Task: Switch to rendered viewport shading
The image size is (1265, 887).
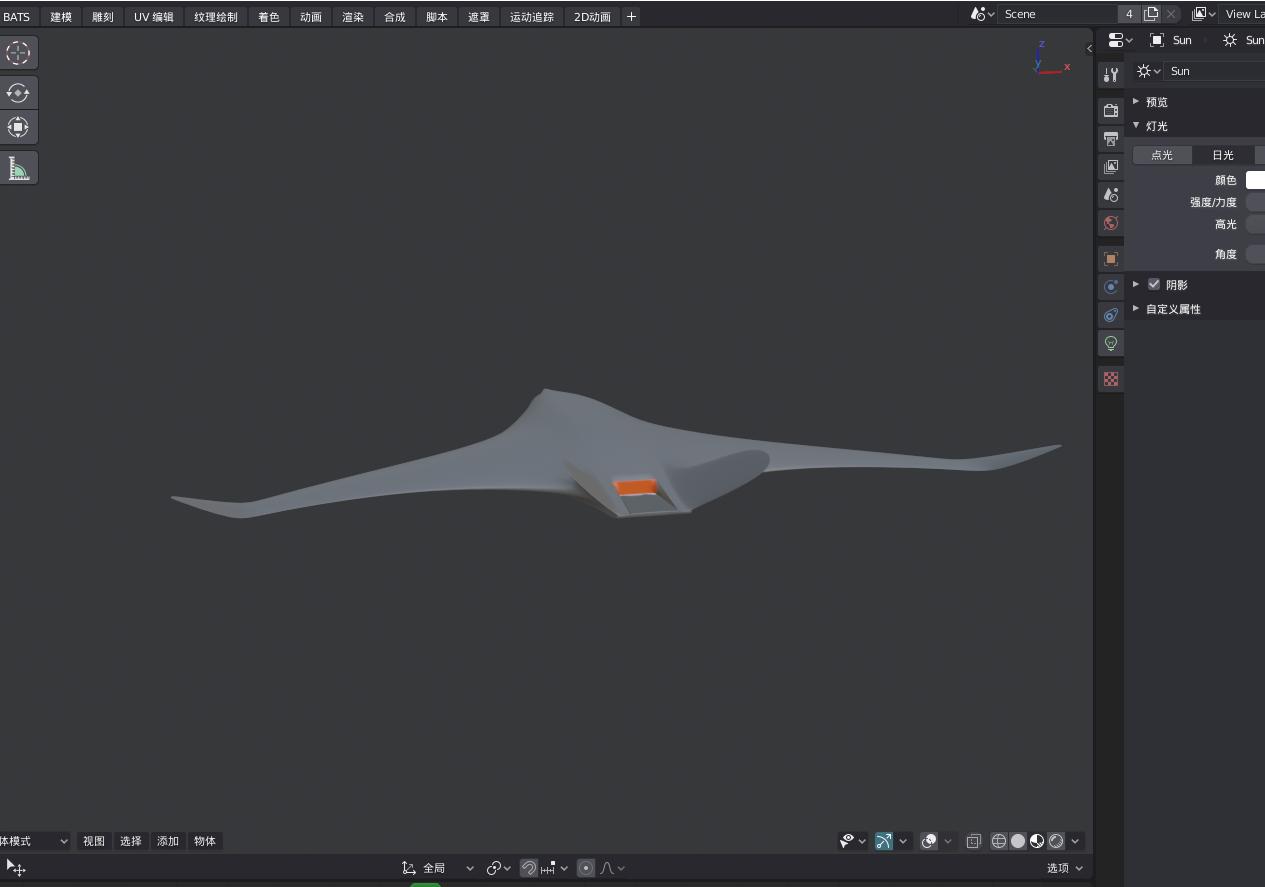Action: pyautogui.click(x=1056, y=841)
